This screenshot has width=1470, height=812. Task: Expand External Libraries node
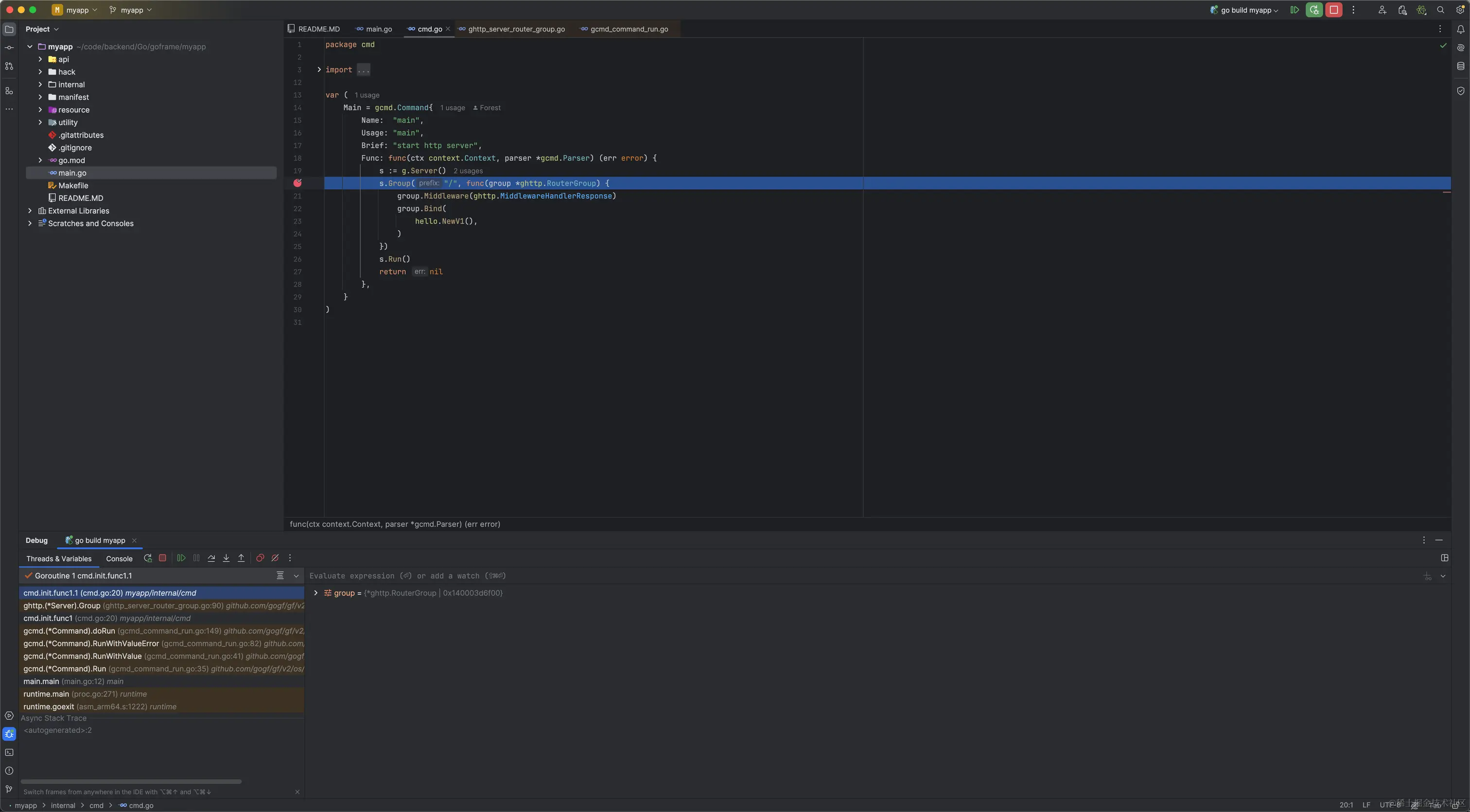pos(30,210)
